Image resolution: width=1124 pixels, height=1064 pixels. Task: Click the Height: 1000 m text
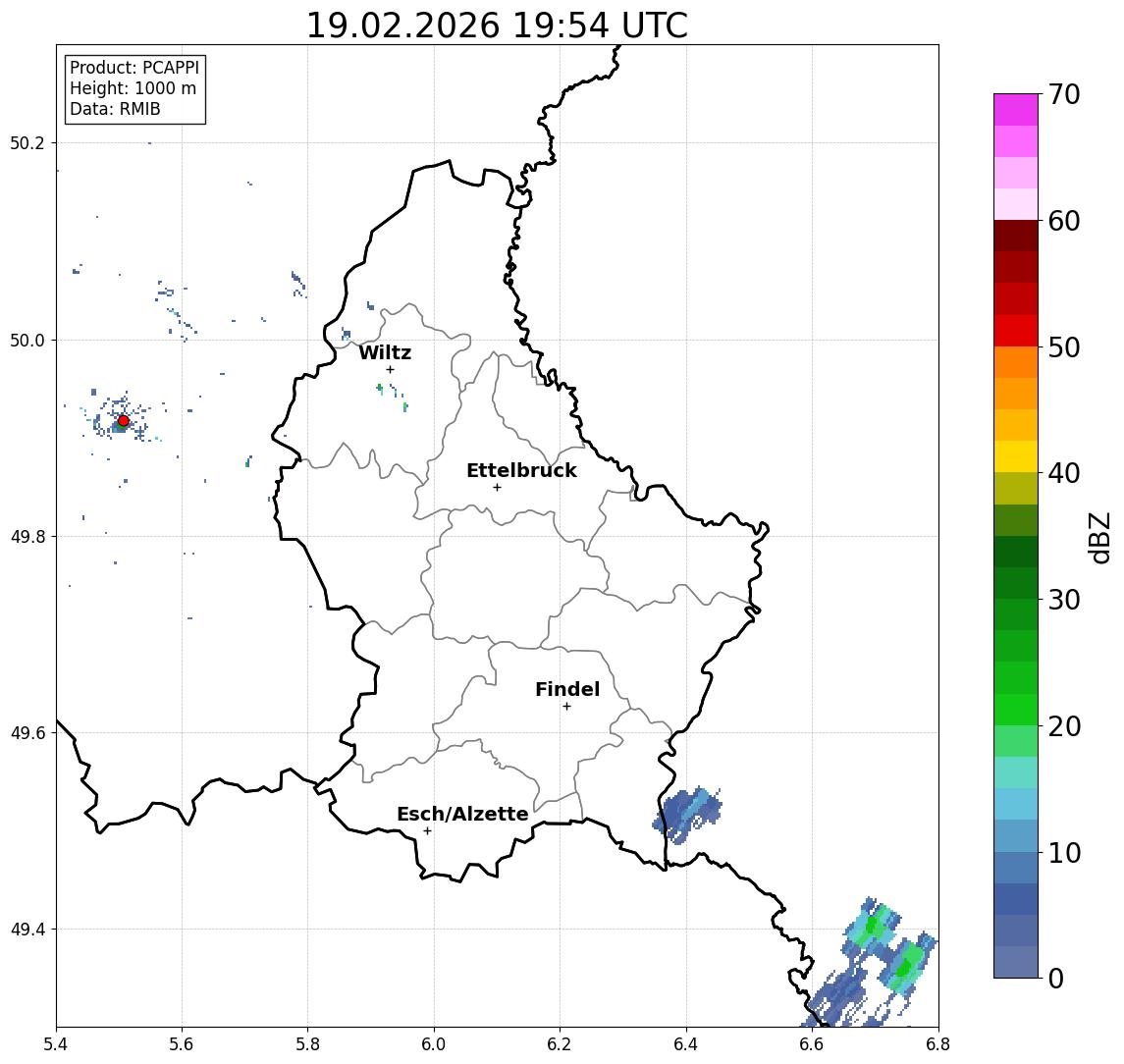pyautogui.click(x=133, y=88)
